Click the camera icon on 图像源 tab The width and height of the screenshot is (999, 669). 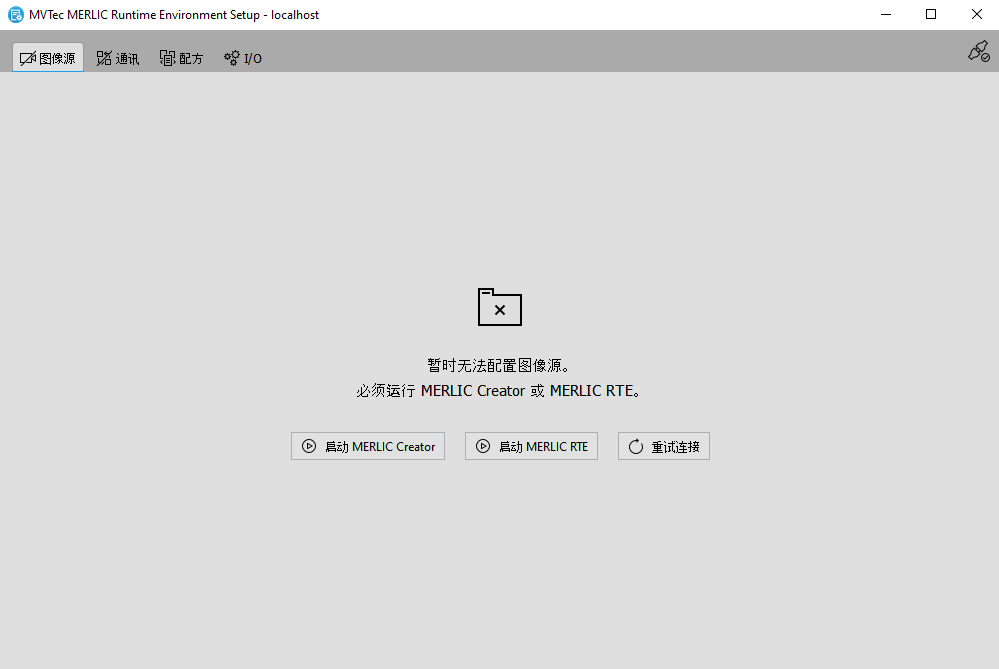[28, 58]
